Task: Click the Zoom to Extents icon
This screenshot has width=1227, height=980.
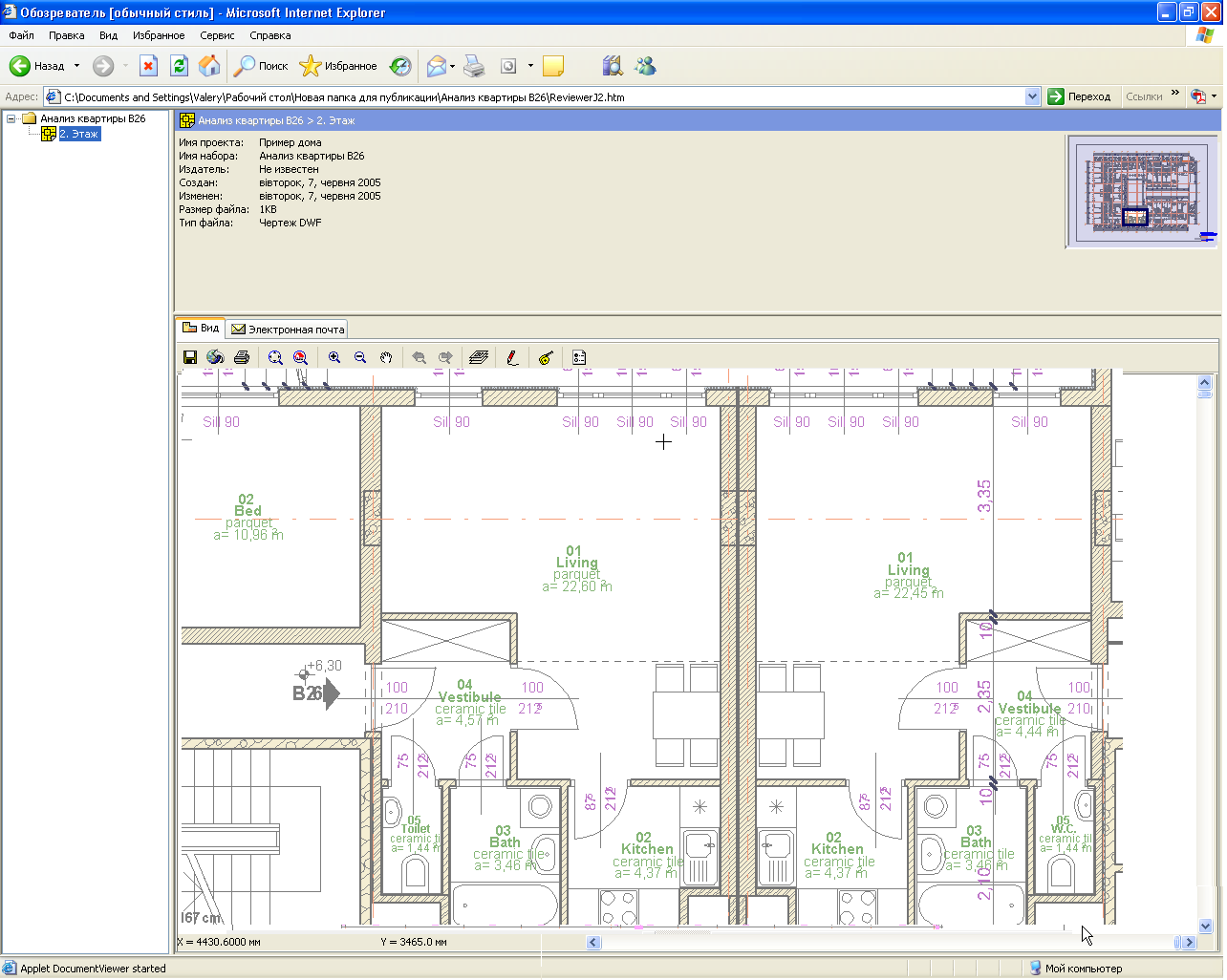Action: click(275, 357)
